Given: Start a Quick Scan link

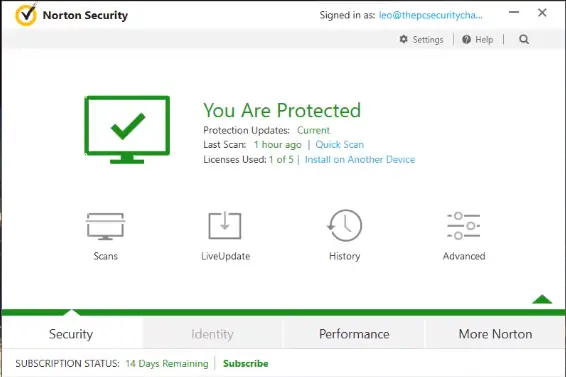Looking at the screenshot, I should [x=340, y=144].
